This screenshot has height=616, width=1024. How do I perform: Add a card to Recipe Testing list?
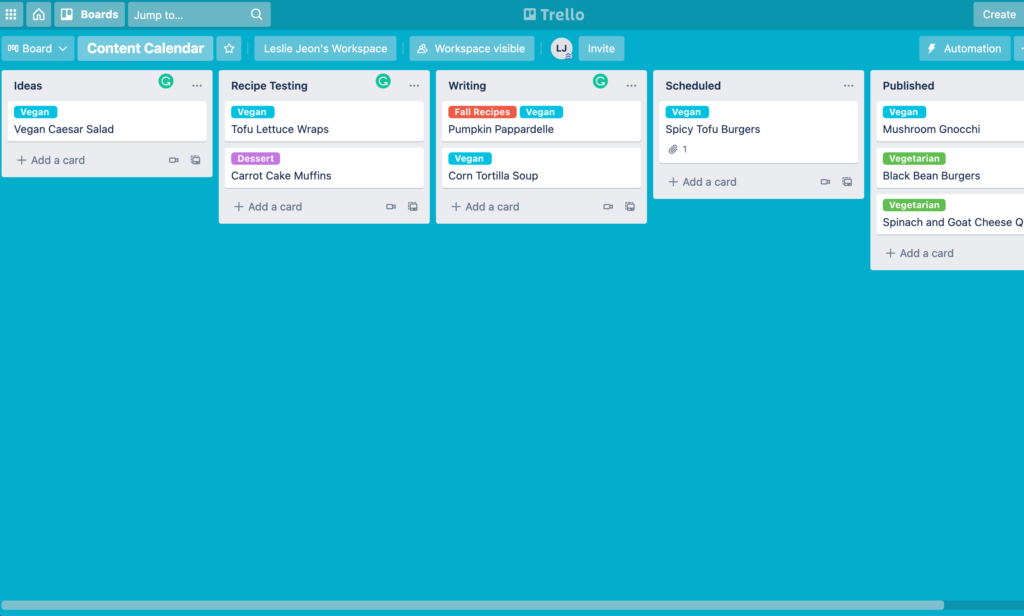(268, 206)
